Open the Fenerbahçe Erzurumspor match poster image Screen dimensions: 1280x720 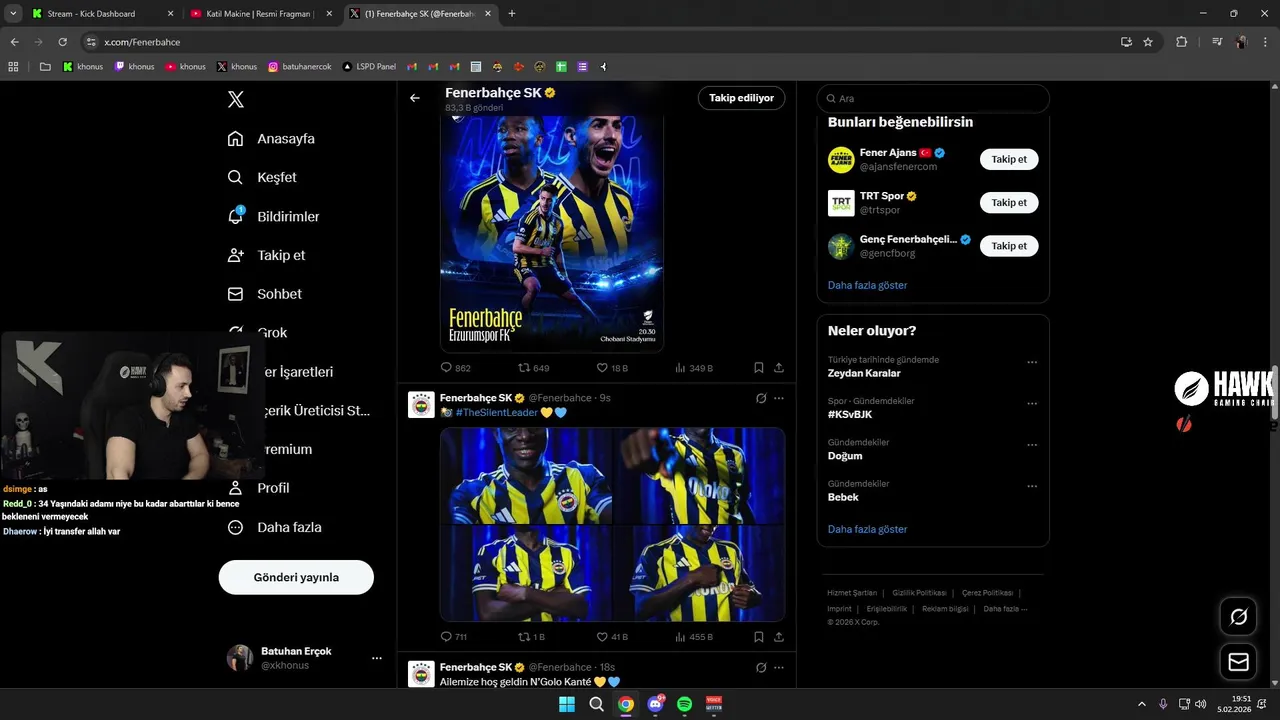coord(552,231)
